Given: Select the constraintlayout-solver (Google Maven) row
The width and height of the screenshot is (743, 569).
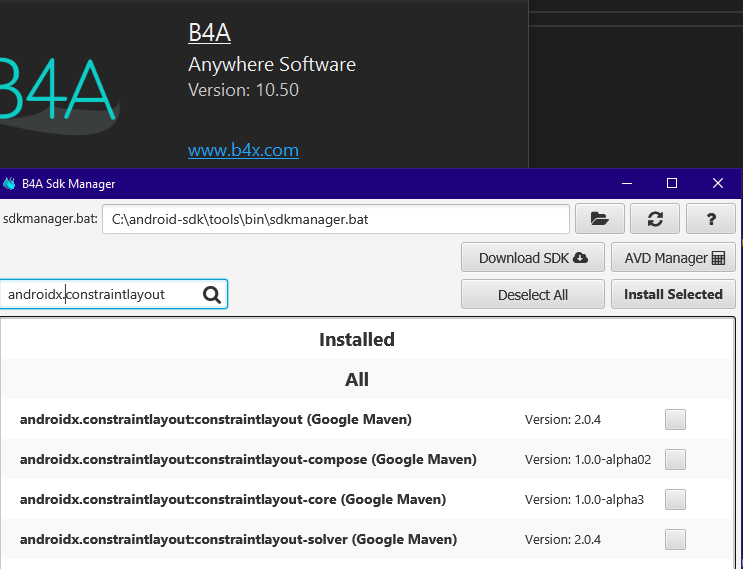Looking at the screenshot, I should (x=368, y=539).
